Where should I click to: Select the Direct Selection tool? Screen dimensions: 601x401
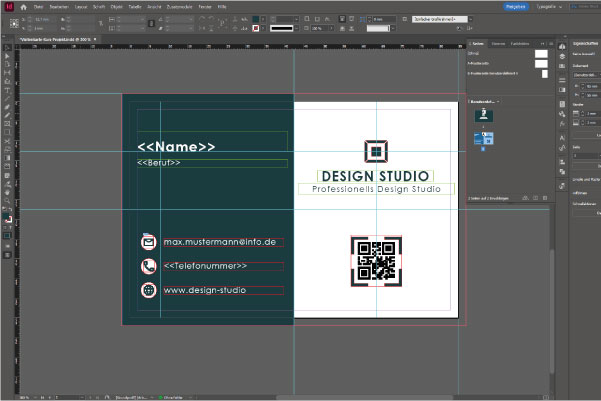click(x=7, y=56)
